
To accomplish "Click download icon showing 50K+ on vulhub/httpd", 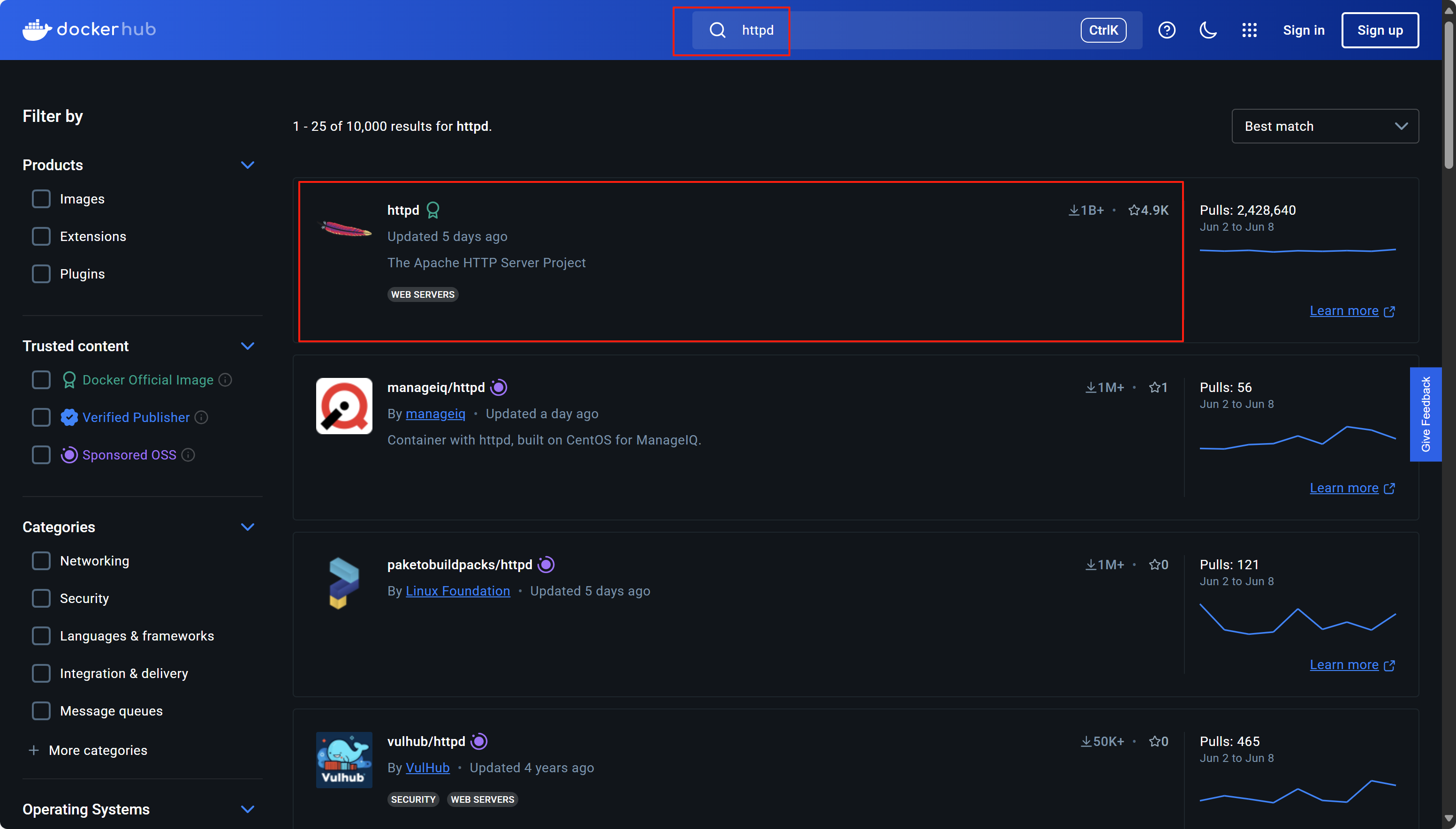I will [1086, 741].
